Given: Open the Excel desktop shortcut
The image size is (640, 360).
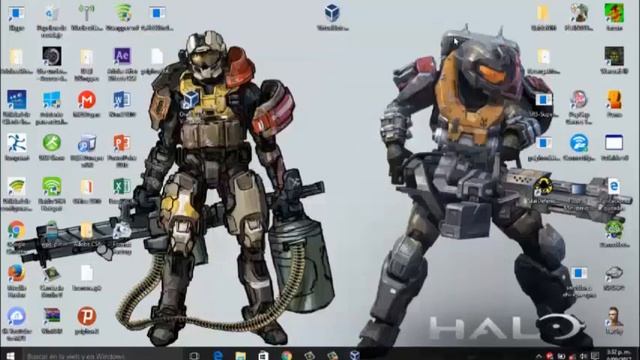Looking at the screenshot, I should [x=122, y=186].
